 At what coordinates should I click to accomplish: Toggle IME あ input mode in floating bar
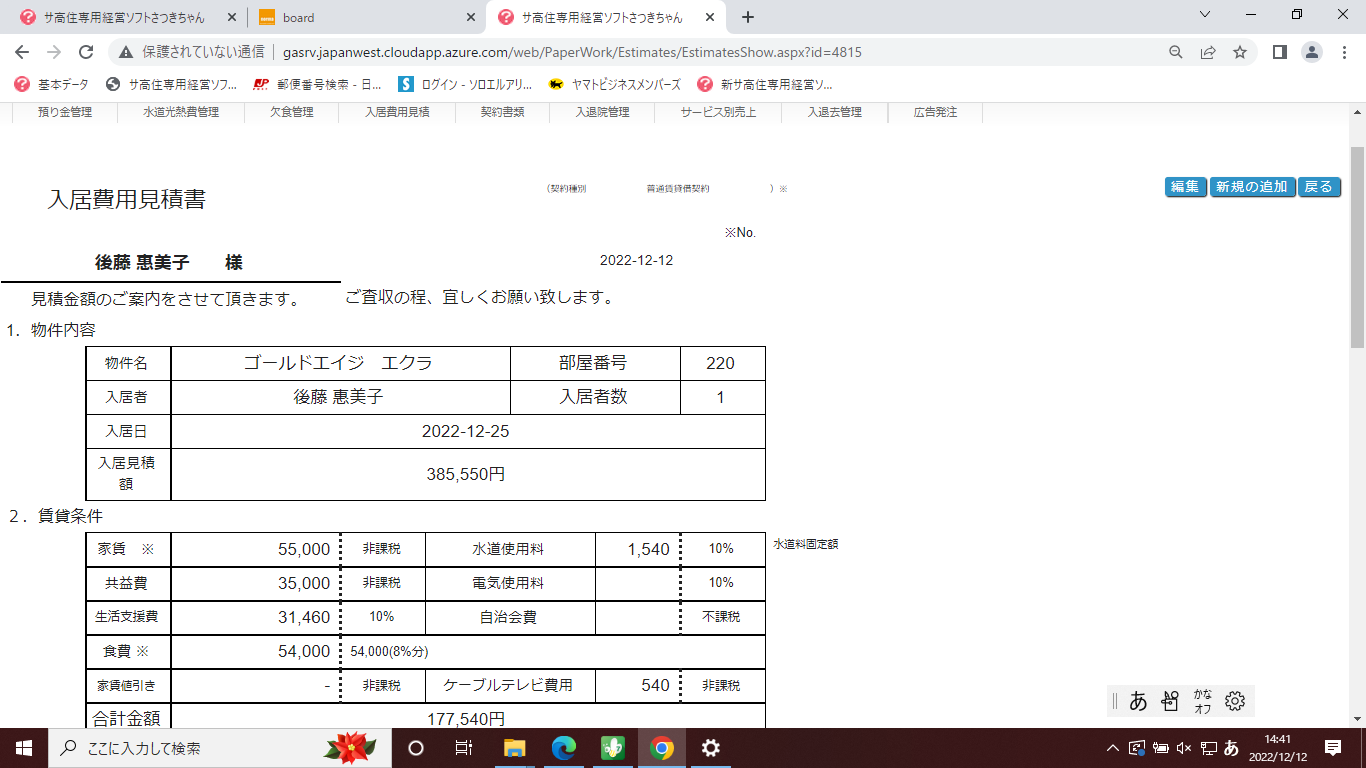(x=1138, y=701)
